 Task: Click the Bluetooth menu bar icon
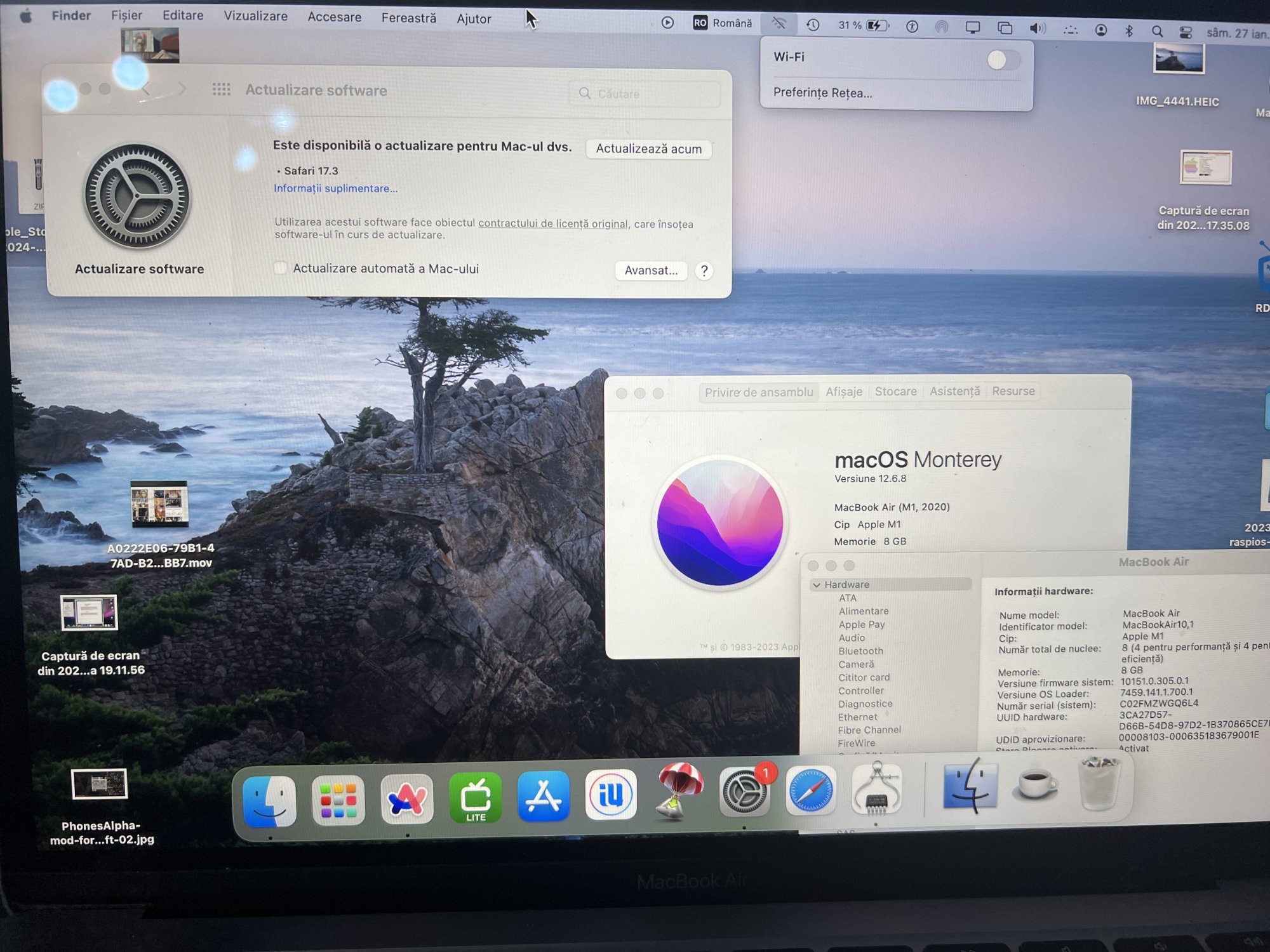pyautogui.click(x=1128, y=30)
